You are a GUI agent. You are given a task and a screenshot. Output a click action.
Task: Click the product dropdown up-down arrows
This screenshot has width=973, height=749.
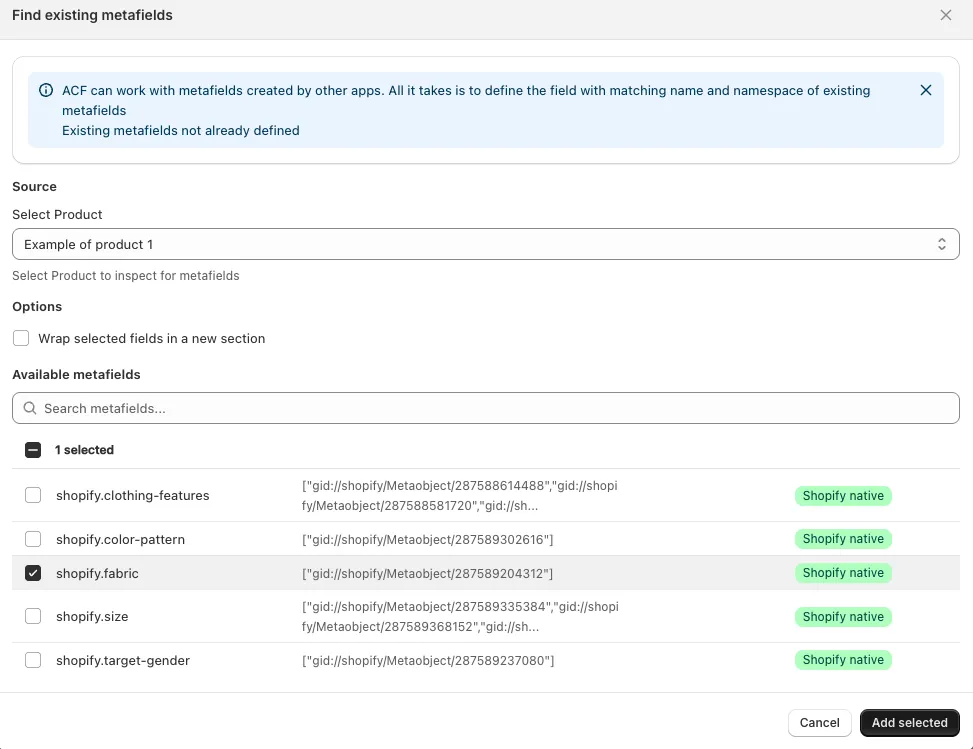(941, 244)
